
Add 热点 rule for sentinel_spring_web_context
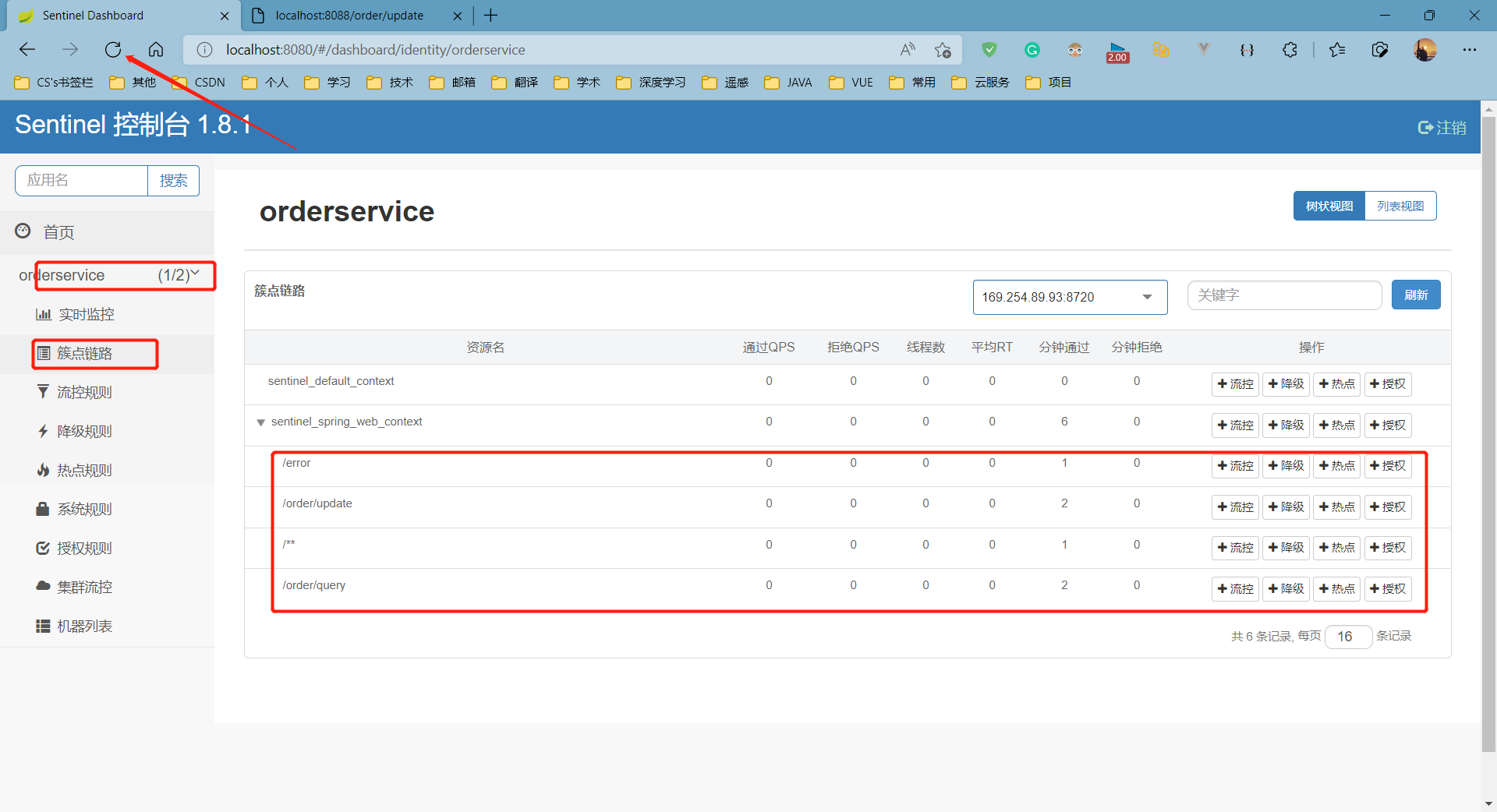pos(1336,425)
